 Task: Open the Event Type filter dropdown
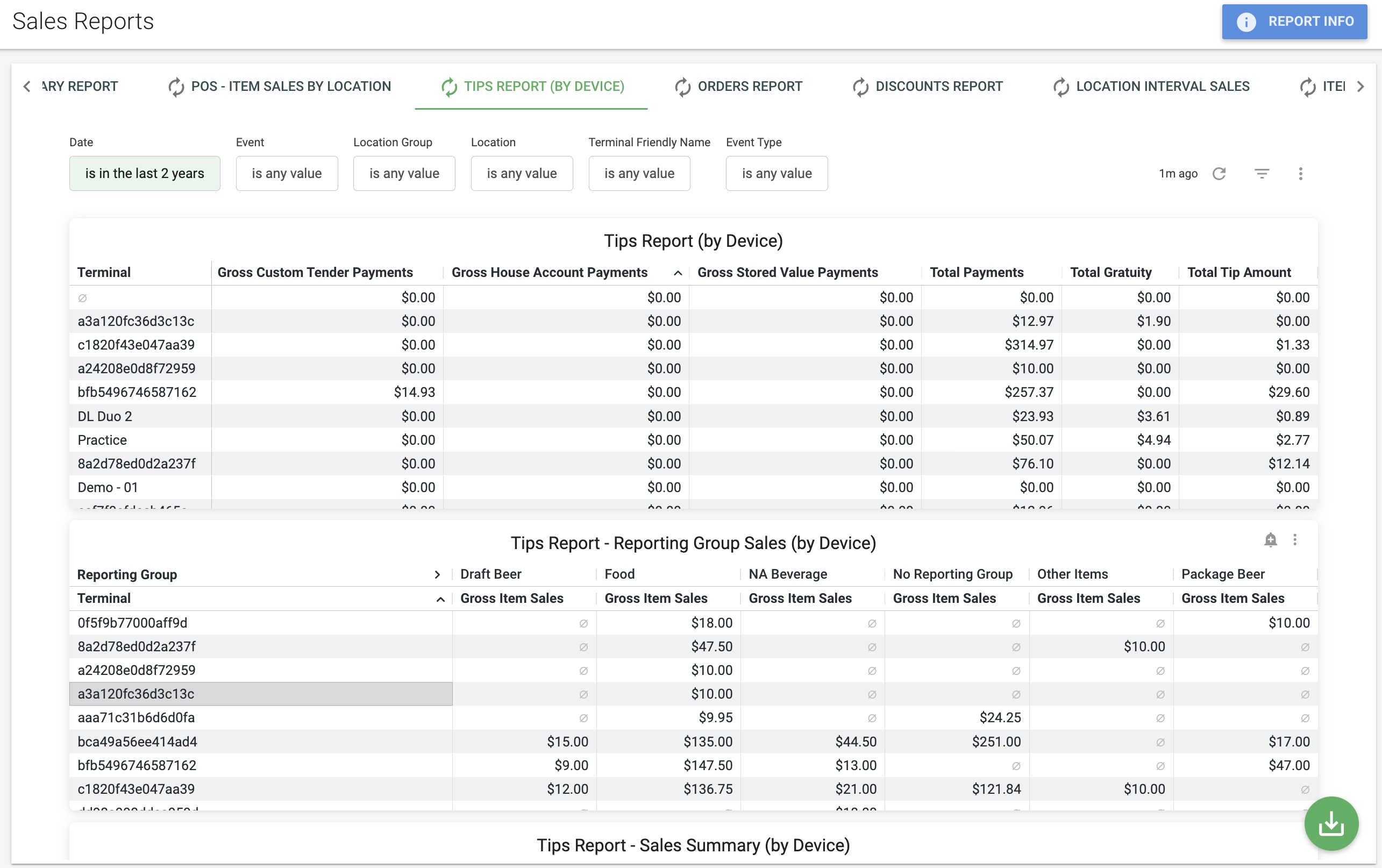777,173
